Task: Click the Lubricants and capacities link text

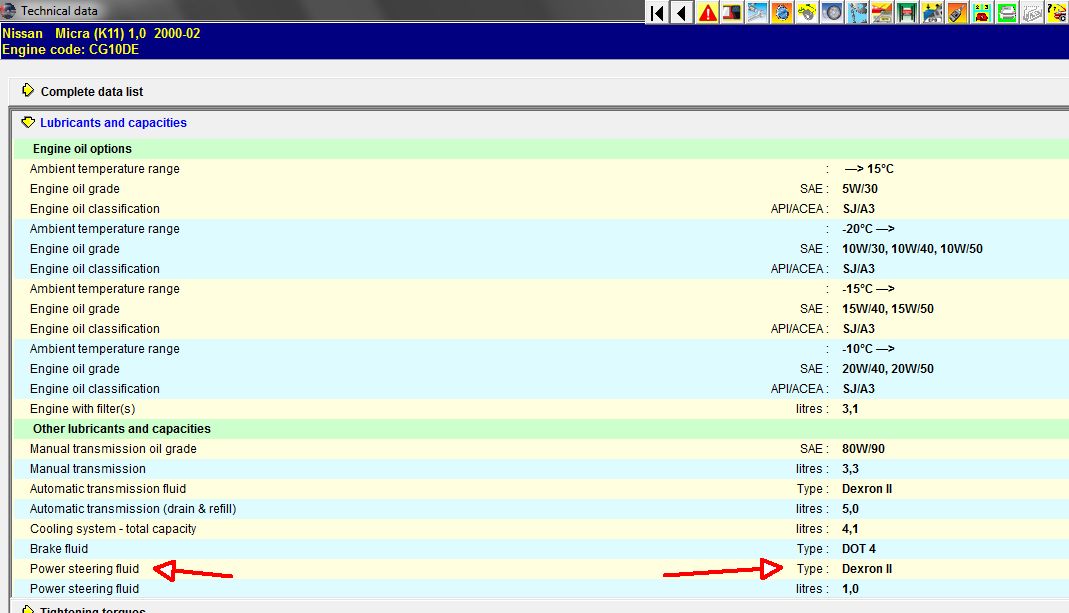Action: tap(113, 123)
